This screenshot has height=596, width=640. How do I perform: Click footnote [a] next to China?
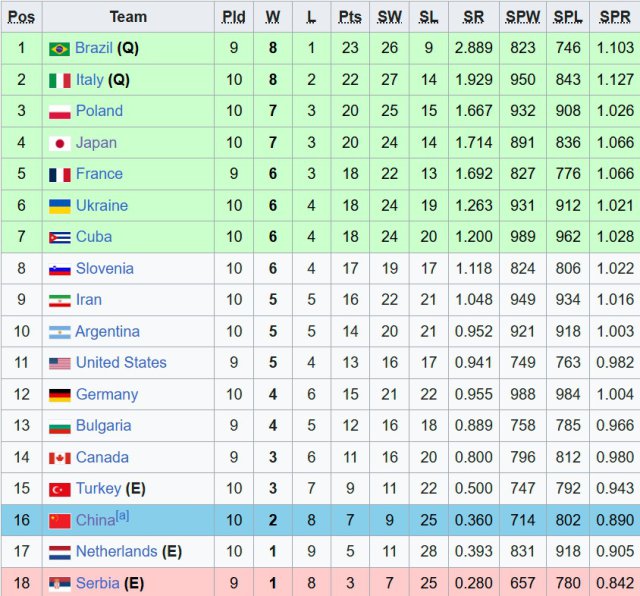[x=122, y=516]
